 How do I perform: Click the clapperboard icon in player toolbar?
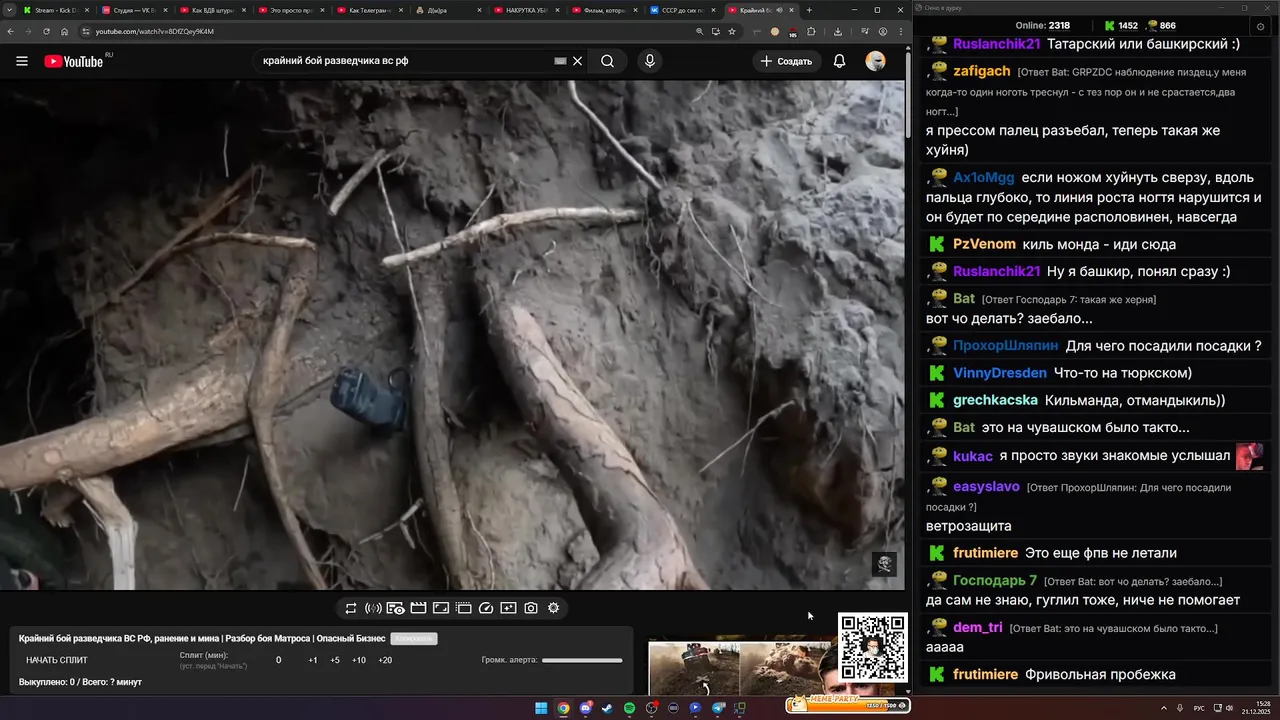pos(418,608)
